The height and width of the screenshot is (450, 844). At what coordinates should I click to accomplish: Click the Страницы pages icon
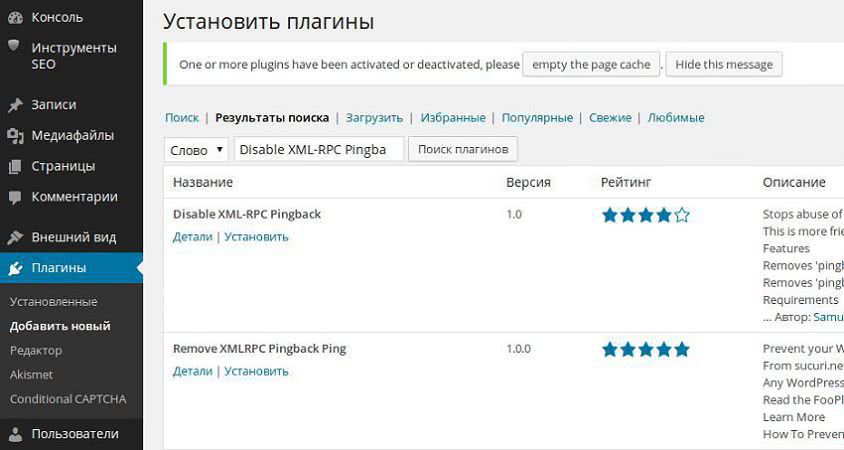tap(15, 166)
